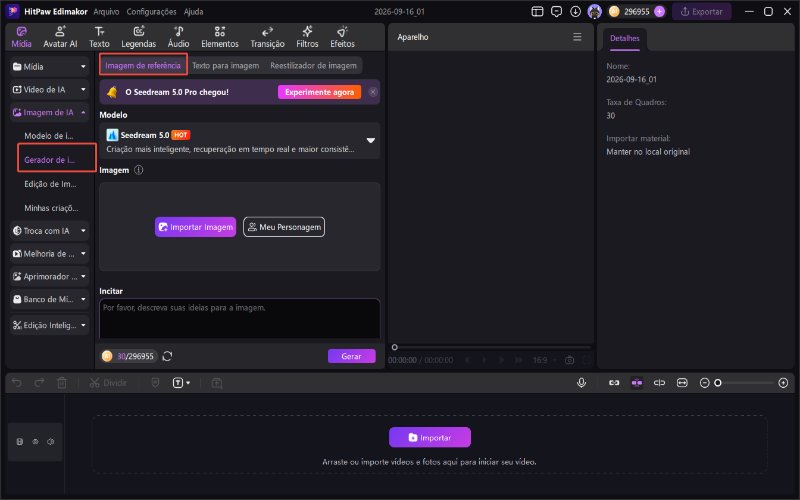800x500 pixels.
Task: Expand the Edição Intelig... section
Action: click(x=49, y=325)
